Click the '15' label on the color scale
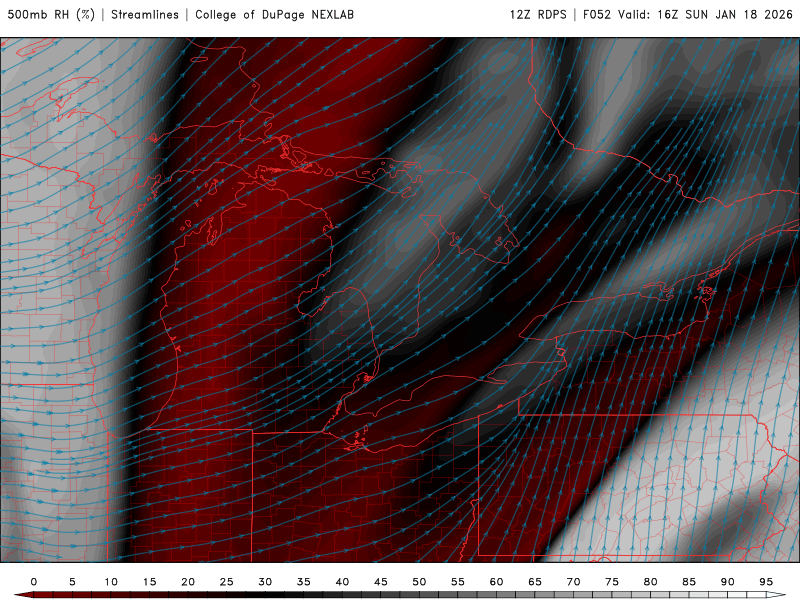 click(149, 582)
